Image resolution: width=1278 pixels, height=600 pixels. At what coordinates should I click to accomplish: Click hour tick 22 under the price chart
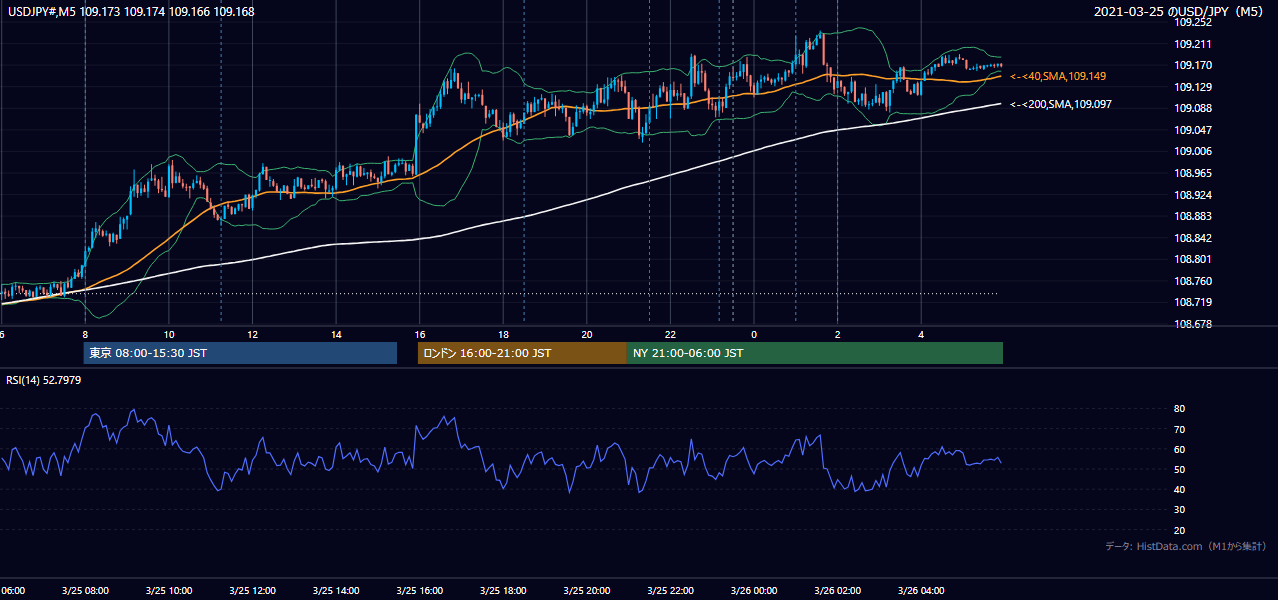(670, 334)
